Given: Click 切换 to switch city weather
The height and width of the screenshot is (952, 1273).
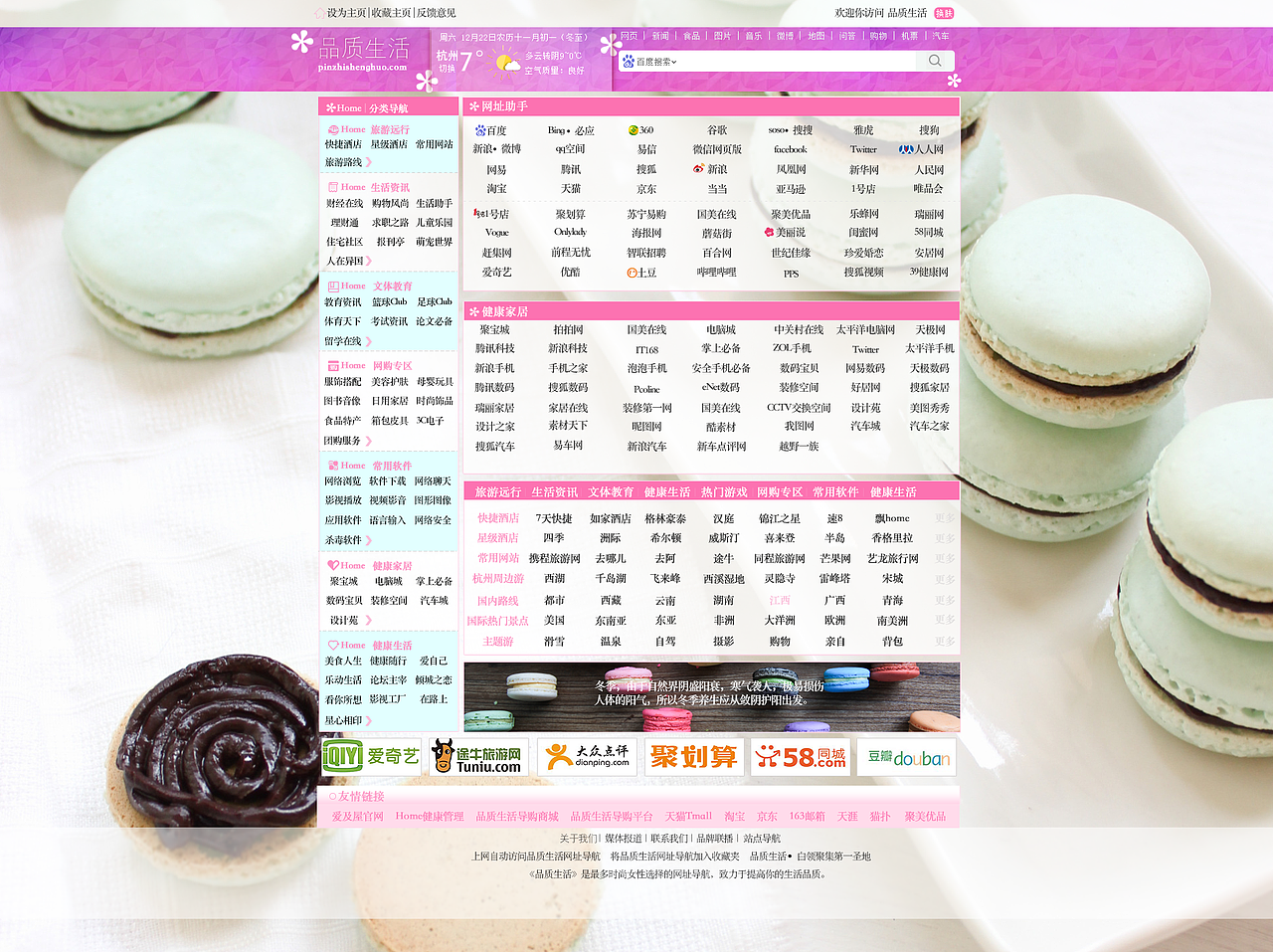Looking at the screenshot, I should coord(447,70).
